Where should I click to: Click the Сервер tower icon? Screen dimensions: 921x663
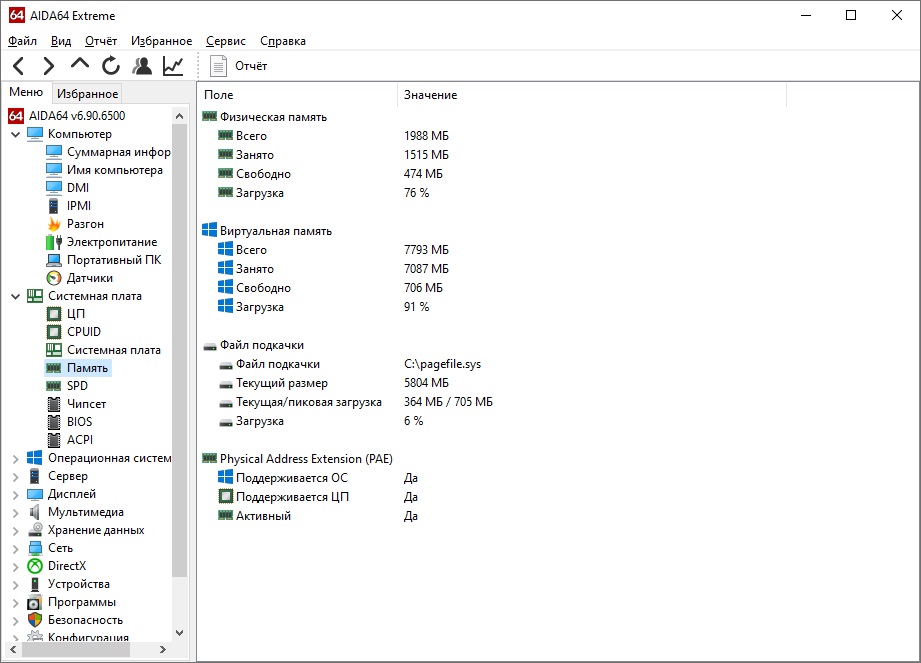point(35,476)
